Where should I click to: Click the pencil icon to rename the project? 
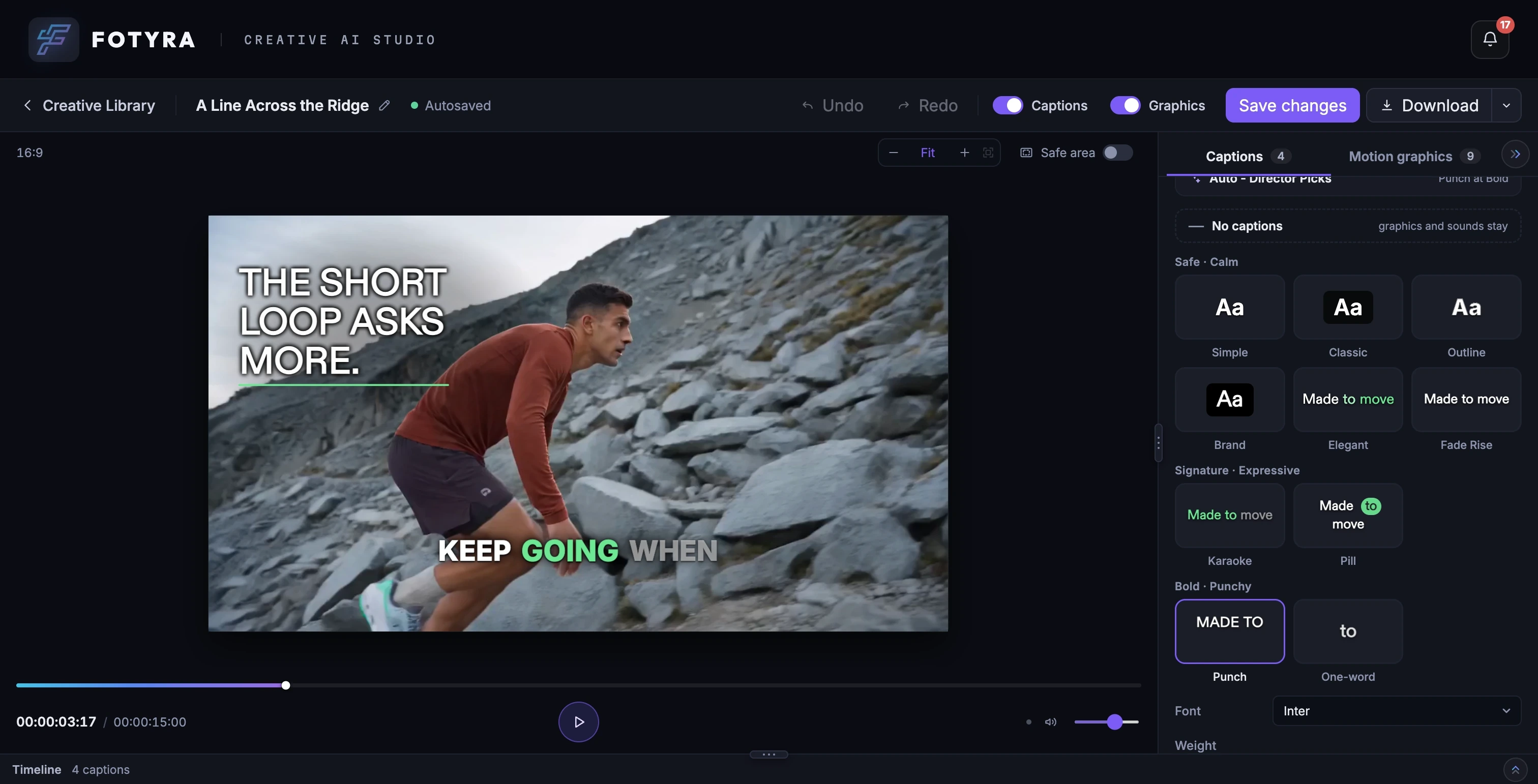point(384,106)
